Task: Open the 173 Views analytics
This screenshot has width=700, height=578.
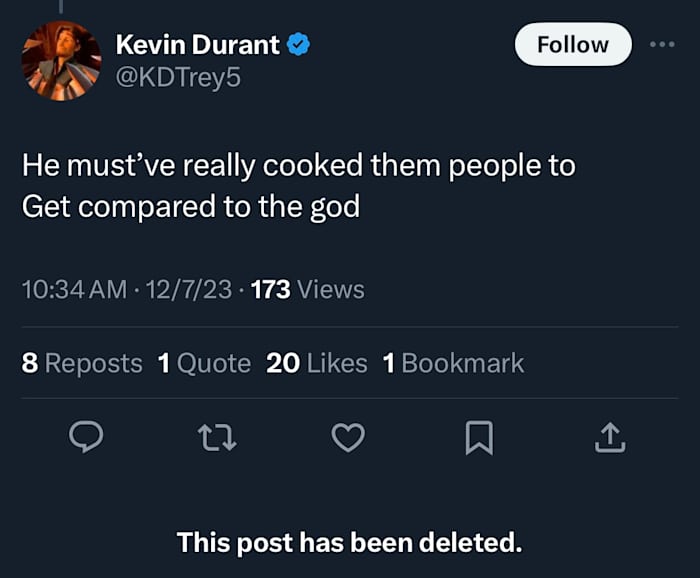Action: point(308,290)
